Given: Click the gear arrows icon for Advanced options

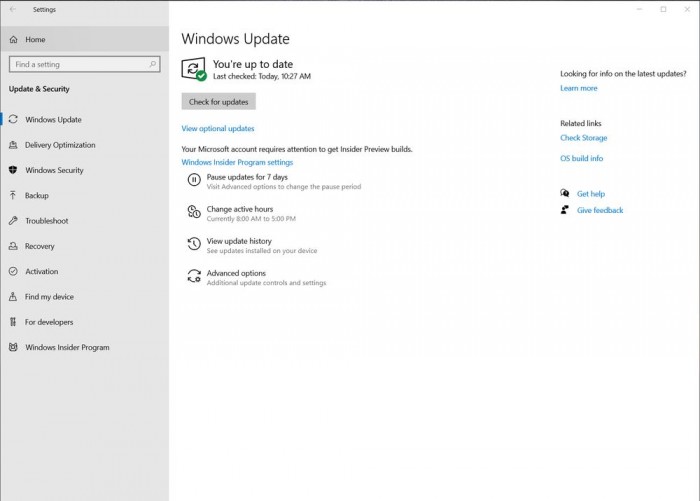Looking at the screenshot, I should pos(194,276).
